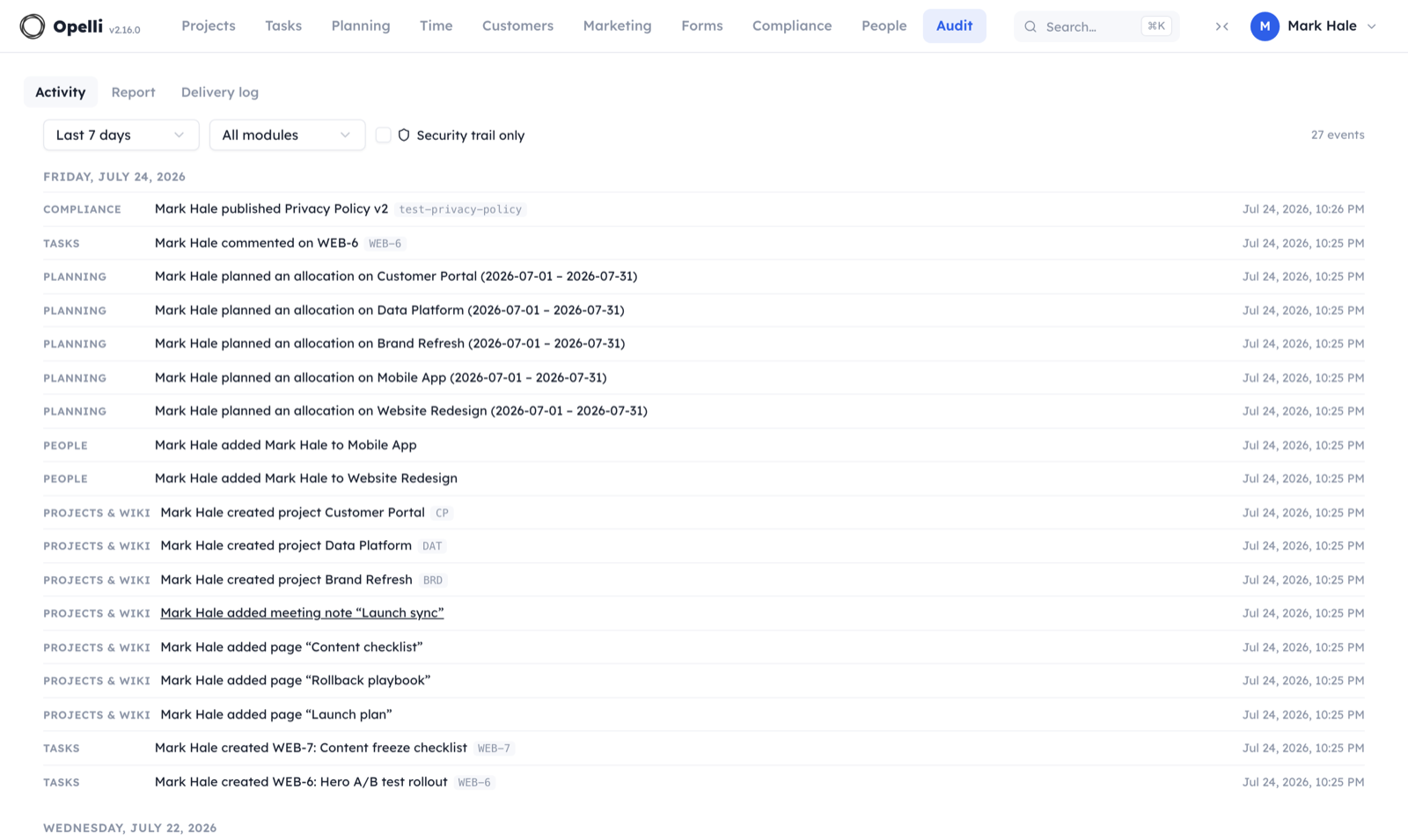Open the Last 7 days dropdown
The width and height of the screenshot is (1408, 840).
tap(121, 135)
